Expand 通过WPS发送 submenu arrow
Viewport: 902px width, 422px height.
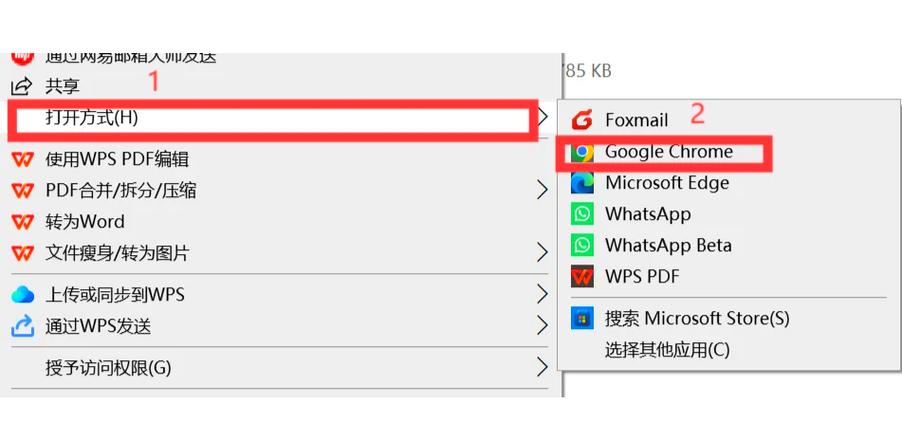click(542, 327)
